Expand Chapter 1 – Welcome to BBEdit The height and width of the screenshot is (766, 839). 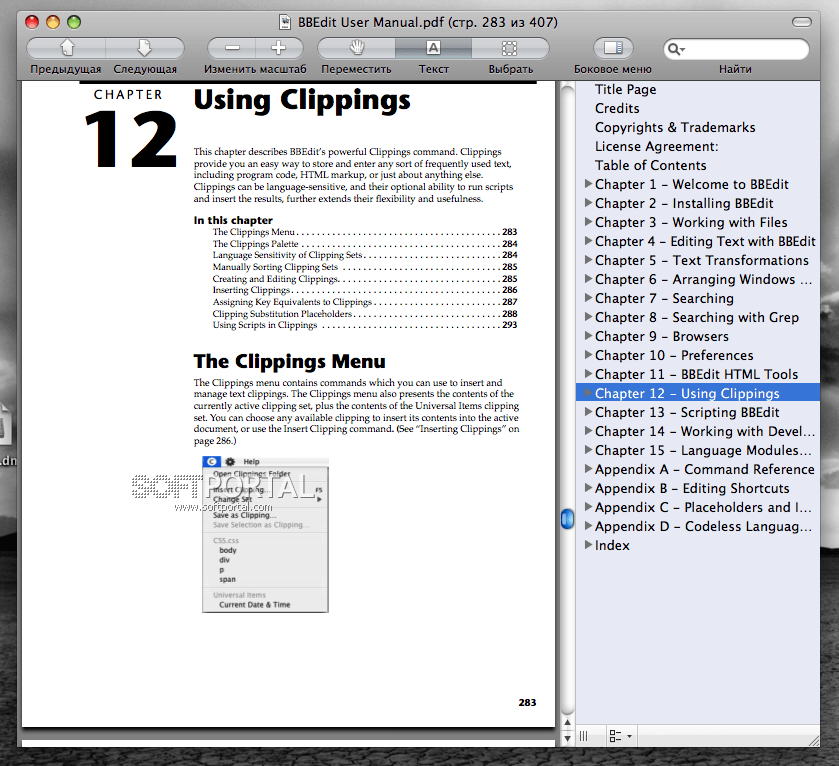tap(588, 184)
